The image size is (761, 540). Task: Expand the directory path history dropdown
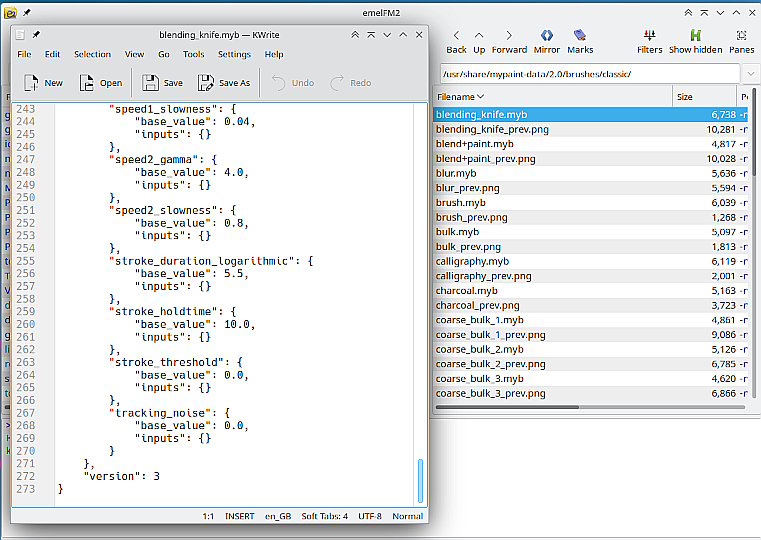(750, 74)
